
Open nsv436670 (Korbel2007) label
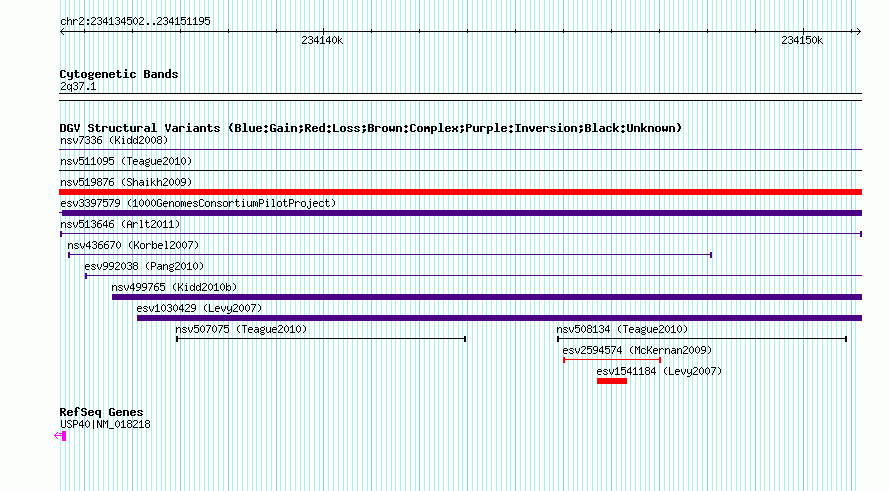pos(133,245)
